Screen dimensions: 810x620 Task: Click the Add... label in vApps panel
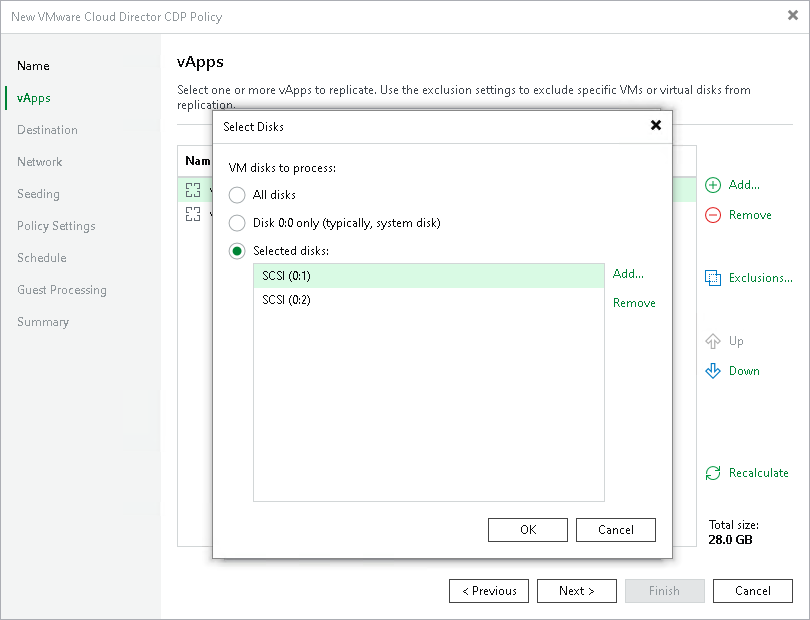point(744,185)
